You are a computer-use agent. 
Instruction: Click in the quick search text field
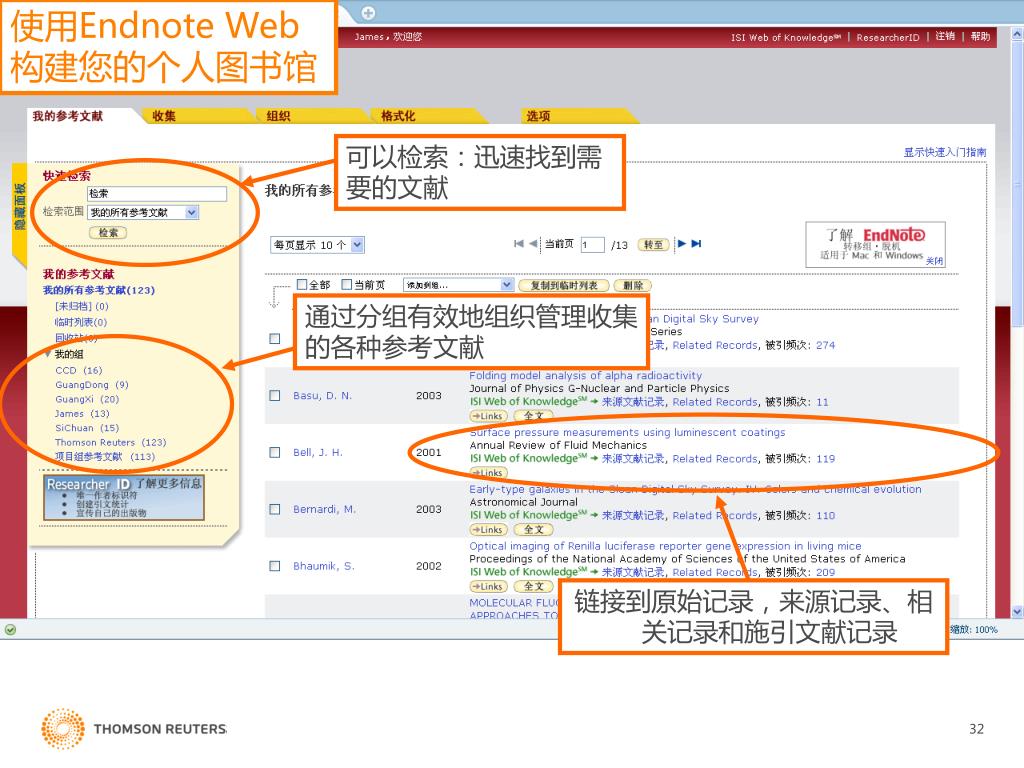pos(157,193)
